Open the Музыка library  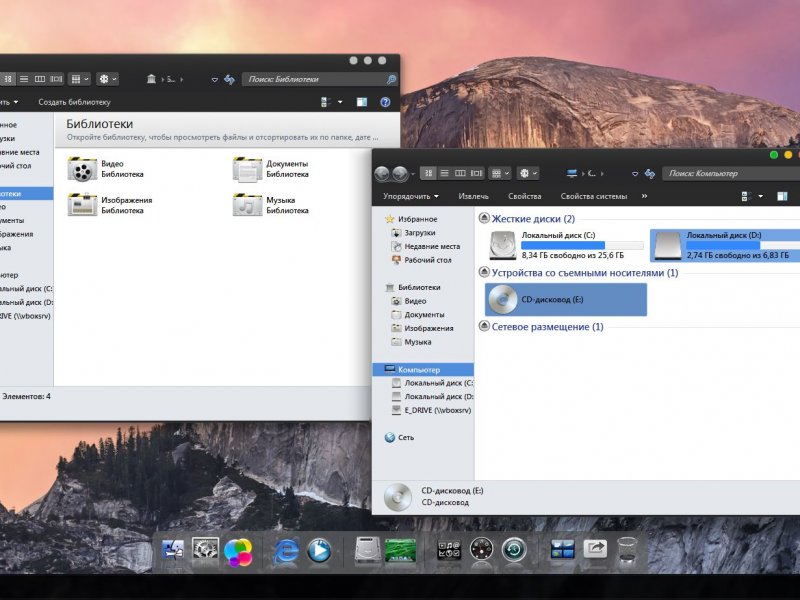coord(271,205)
